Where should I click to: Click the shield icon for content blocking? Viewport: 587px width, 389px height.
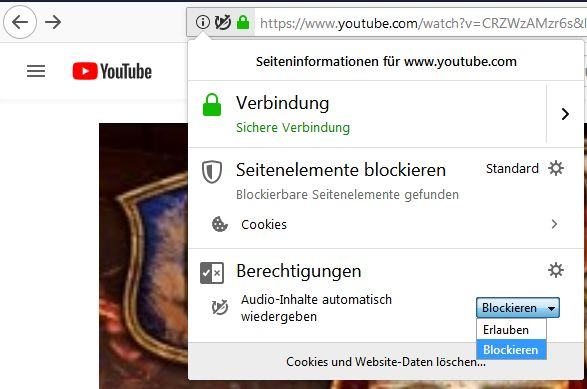(212, 172)
